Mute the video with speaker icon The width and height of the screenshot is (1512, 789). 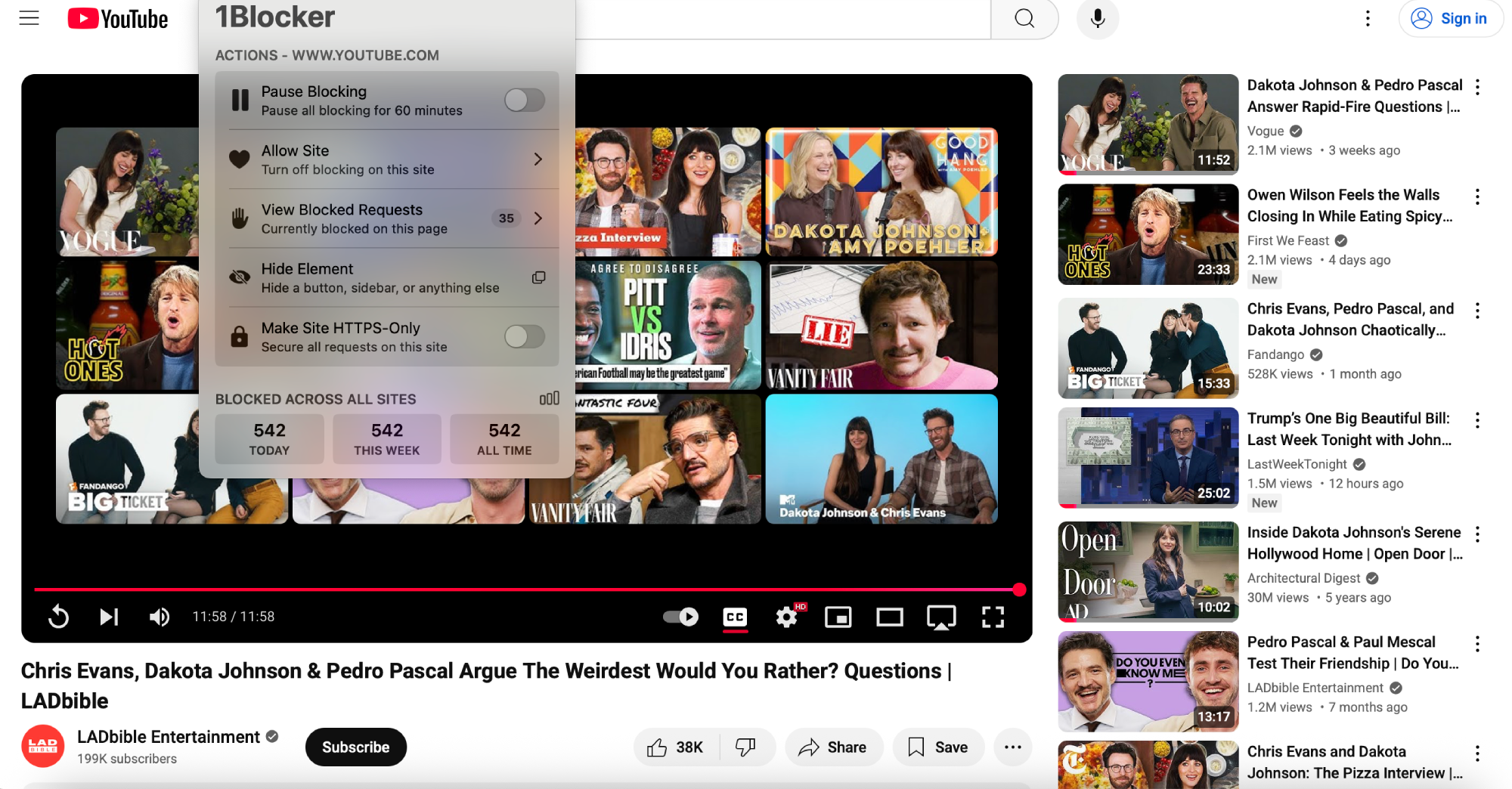160,617
